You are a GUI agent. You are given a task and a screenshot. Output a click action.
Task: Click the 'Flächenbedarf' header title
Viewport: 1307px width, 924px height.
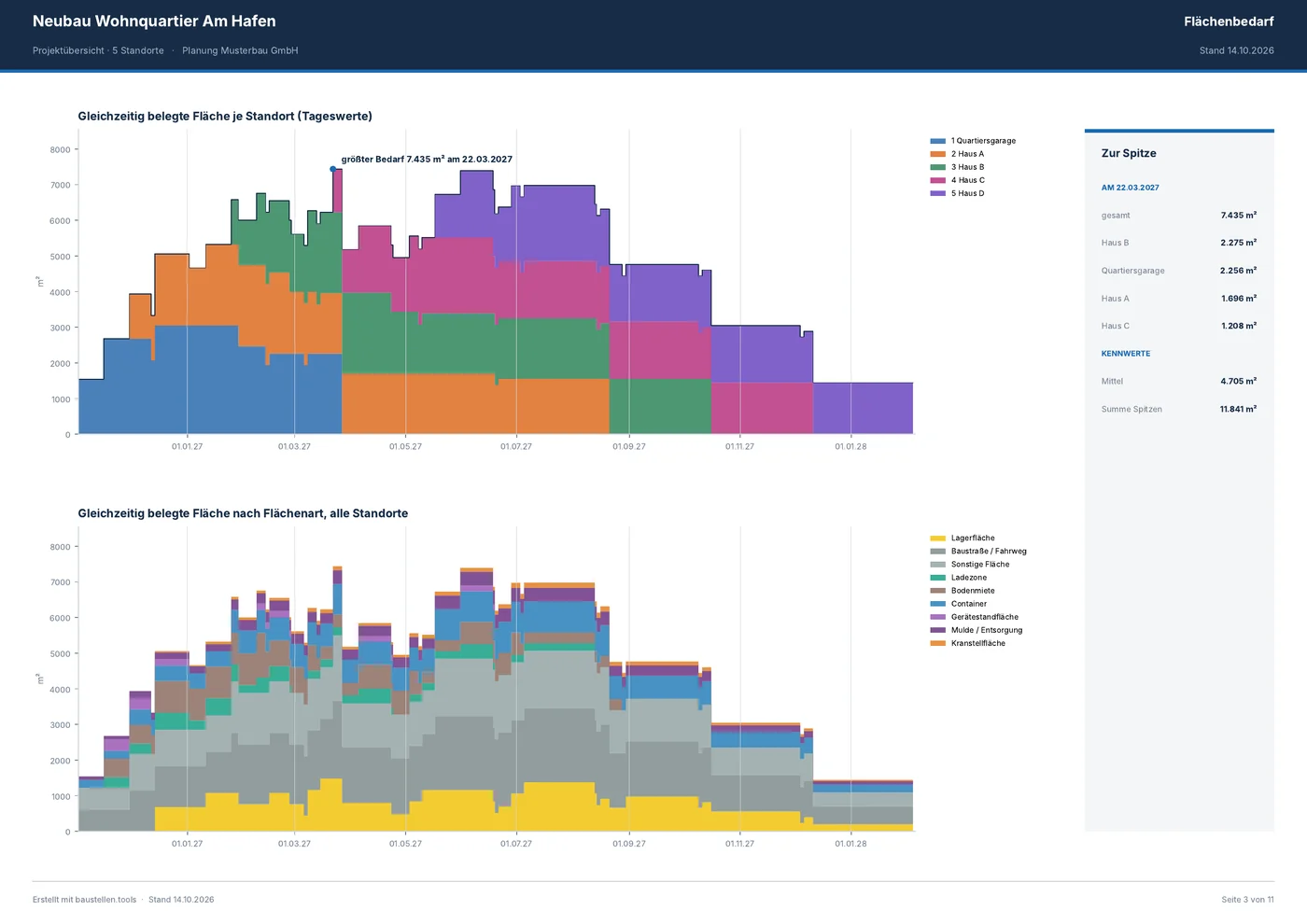point(1229,21)
